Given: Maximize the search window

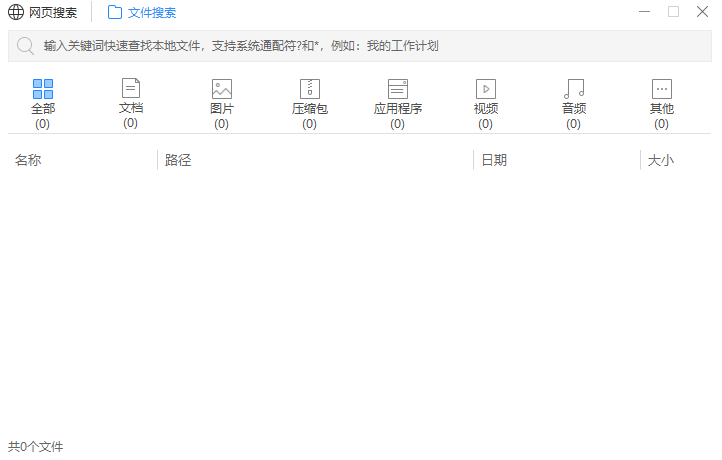Looking at the screenshot, I should pyautogui.click(x=673, y=12).
